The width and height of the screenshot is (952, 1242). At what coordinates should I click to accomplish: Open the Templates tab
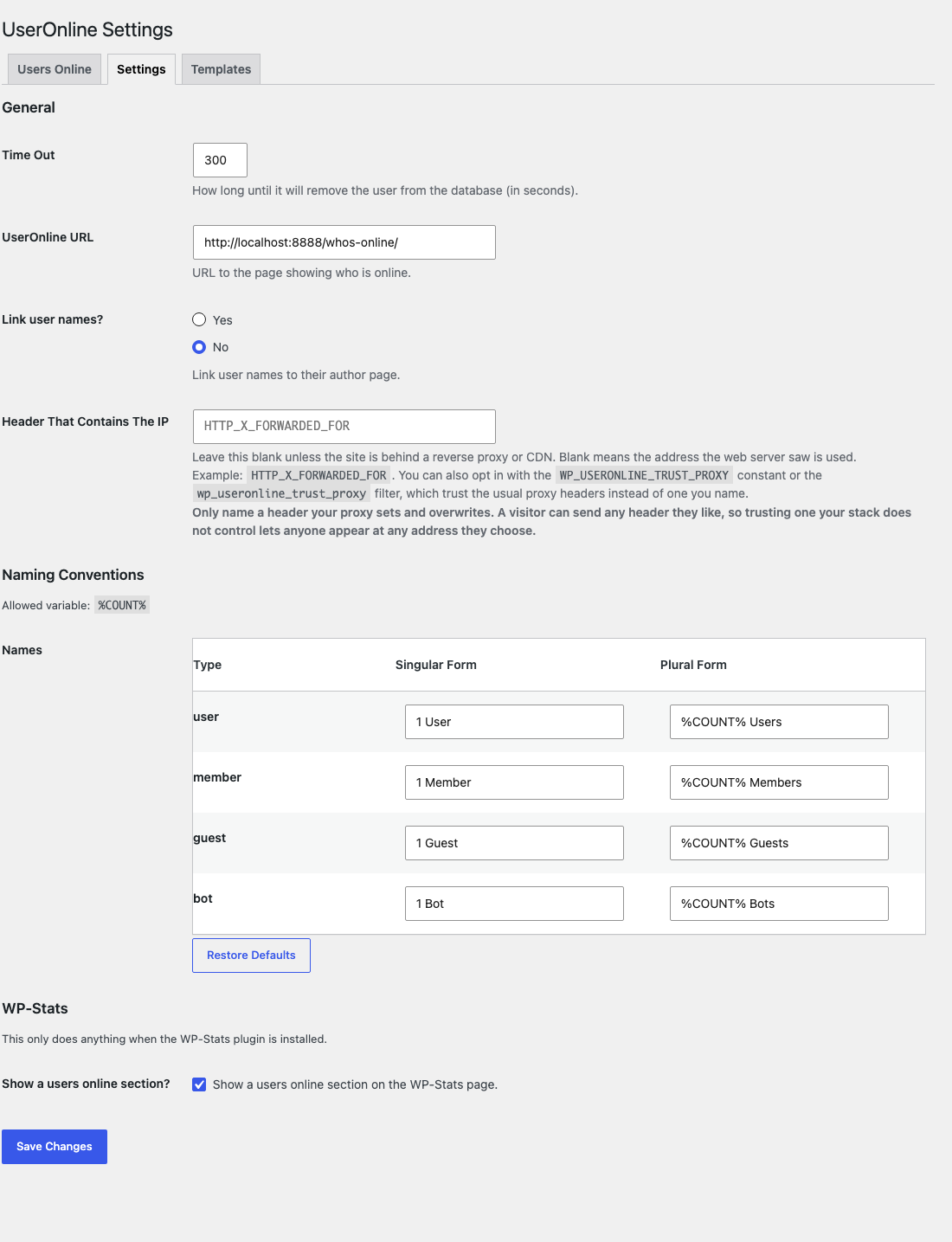(x=221, y=69)
